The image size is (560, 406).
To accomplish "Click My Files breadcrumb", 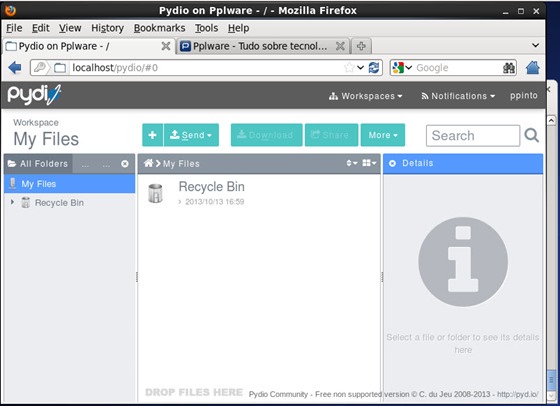I will [181, 164].
